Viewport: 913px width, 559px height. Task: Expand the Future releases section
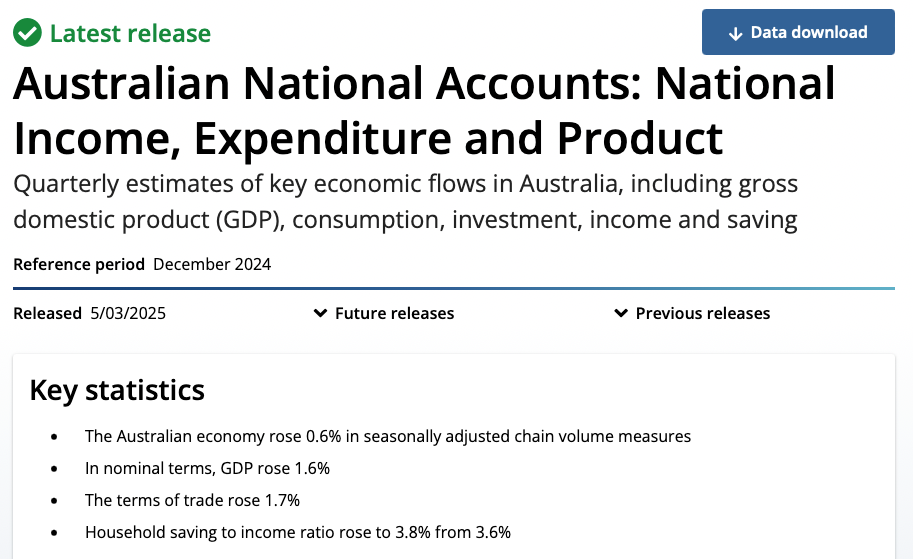pyautogui.click(x=384, y=313)
